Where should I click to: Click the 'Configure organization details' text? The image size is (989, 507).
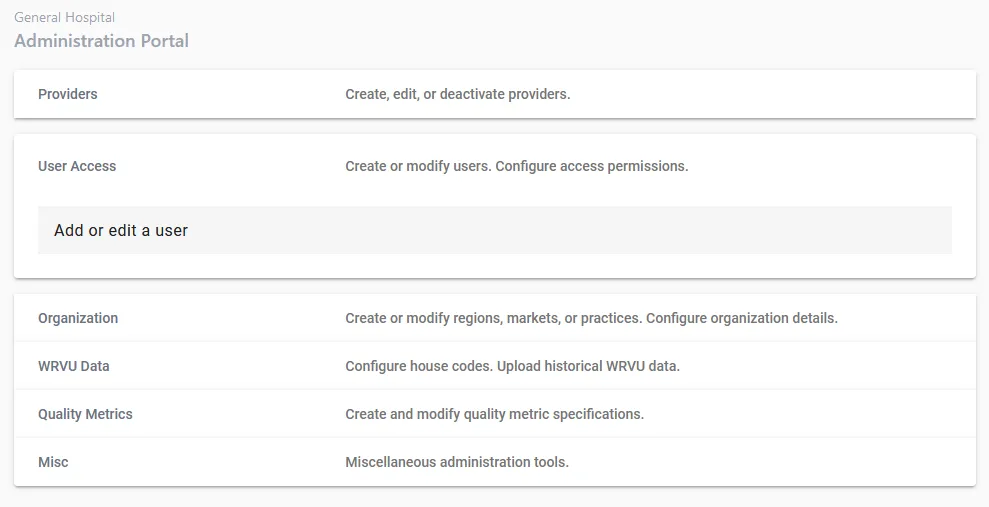coord(741,318)
